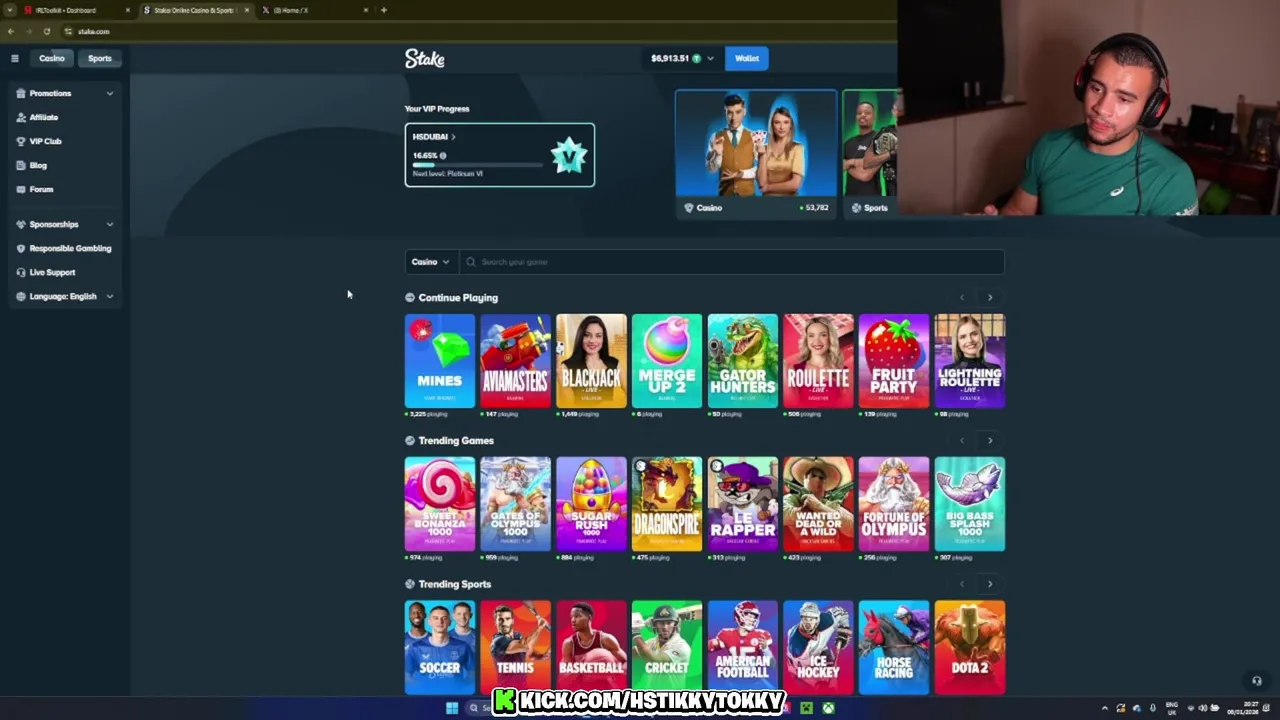This screenshot has height=720, width=1280.
Task: Expand the Promotions sidebar section
Action: [110, 93]
